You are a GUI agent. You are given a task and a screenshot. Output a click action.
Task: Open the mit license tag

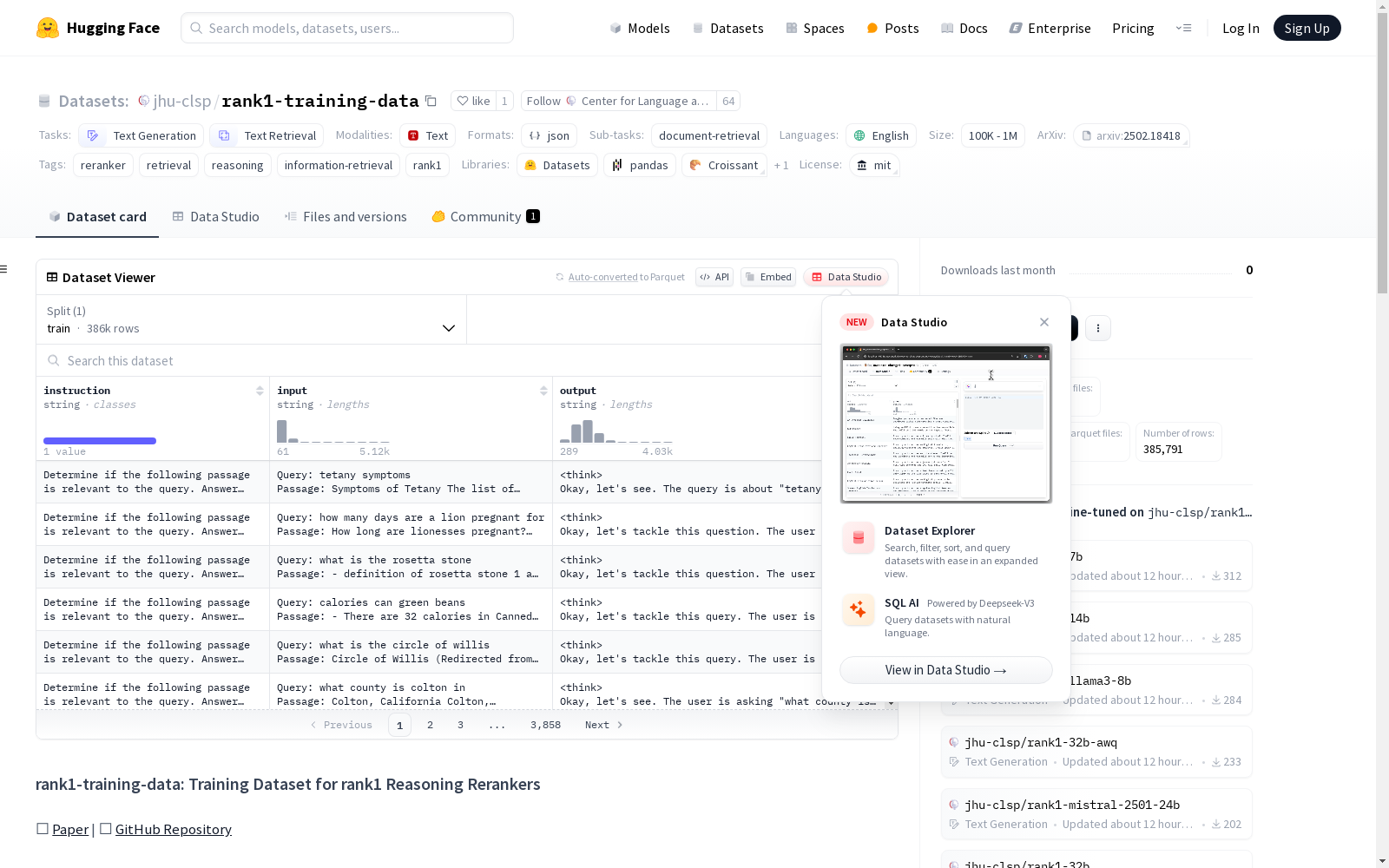(x=874, y=165)
